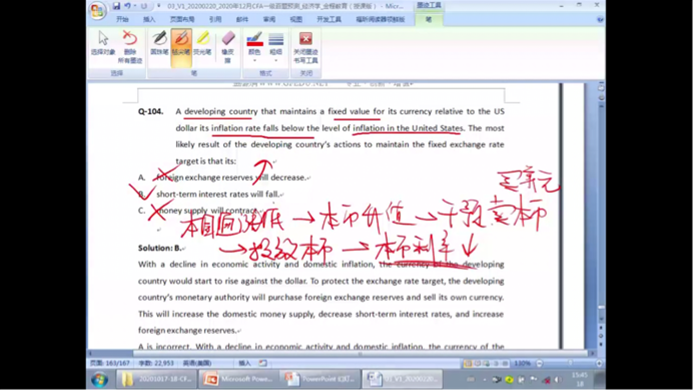Select the highlighter (荧光笔) tool
Screen dimensions: 693x390
click(203, 43)
